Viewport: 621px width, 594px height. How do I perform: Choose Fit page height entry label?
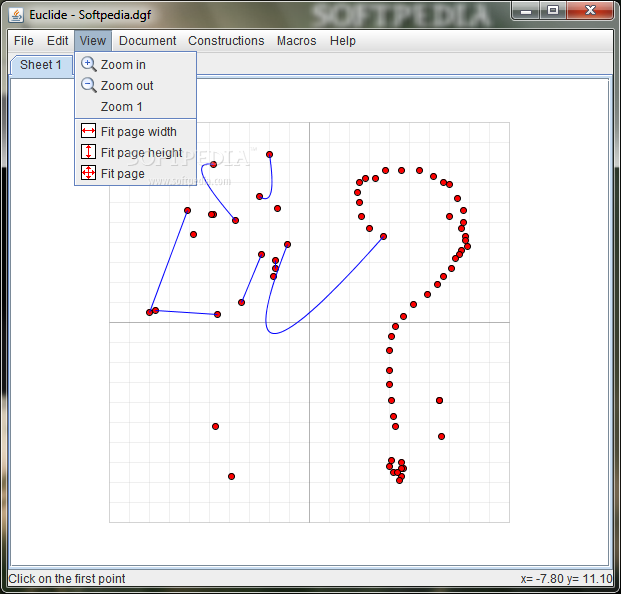coord(141,152)
